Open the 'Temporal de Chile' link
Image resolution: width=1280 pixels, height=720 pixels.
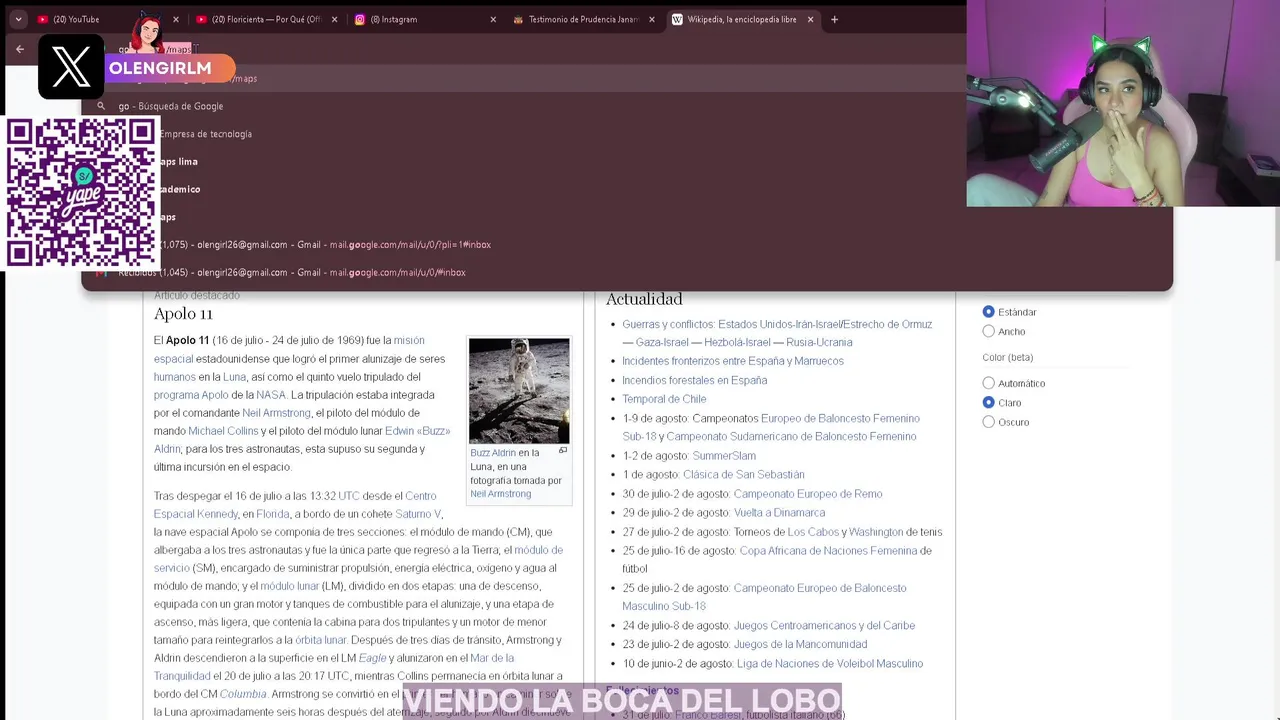coord(664,399)
